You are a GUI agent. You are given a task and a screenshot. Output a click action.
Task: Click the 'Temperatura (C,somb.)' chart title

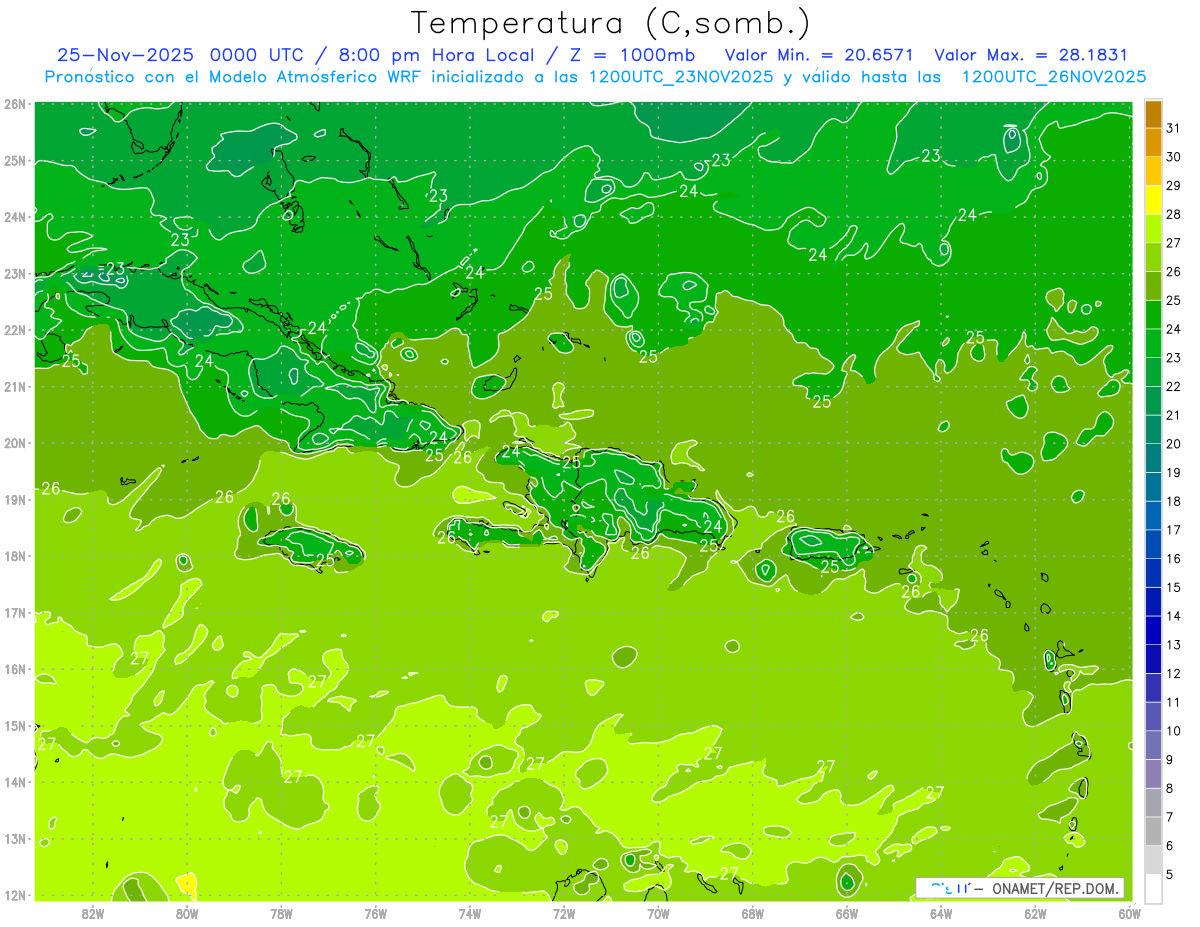coord(610,23)
